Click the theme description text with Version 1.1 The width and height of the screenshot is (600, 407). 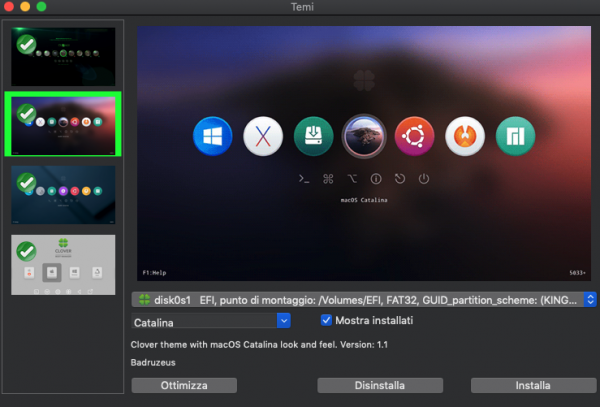[259, 345]
